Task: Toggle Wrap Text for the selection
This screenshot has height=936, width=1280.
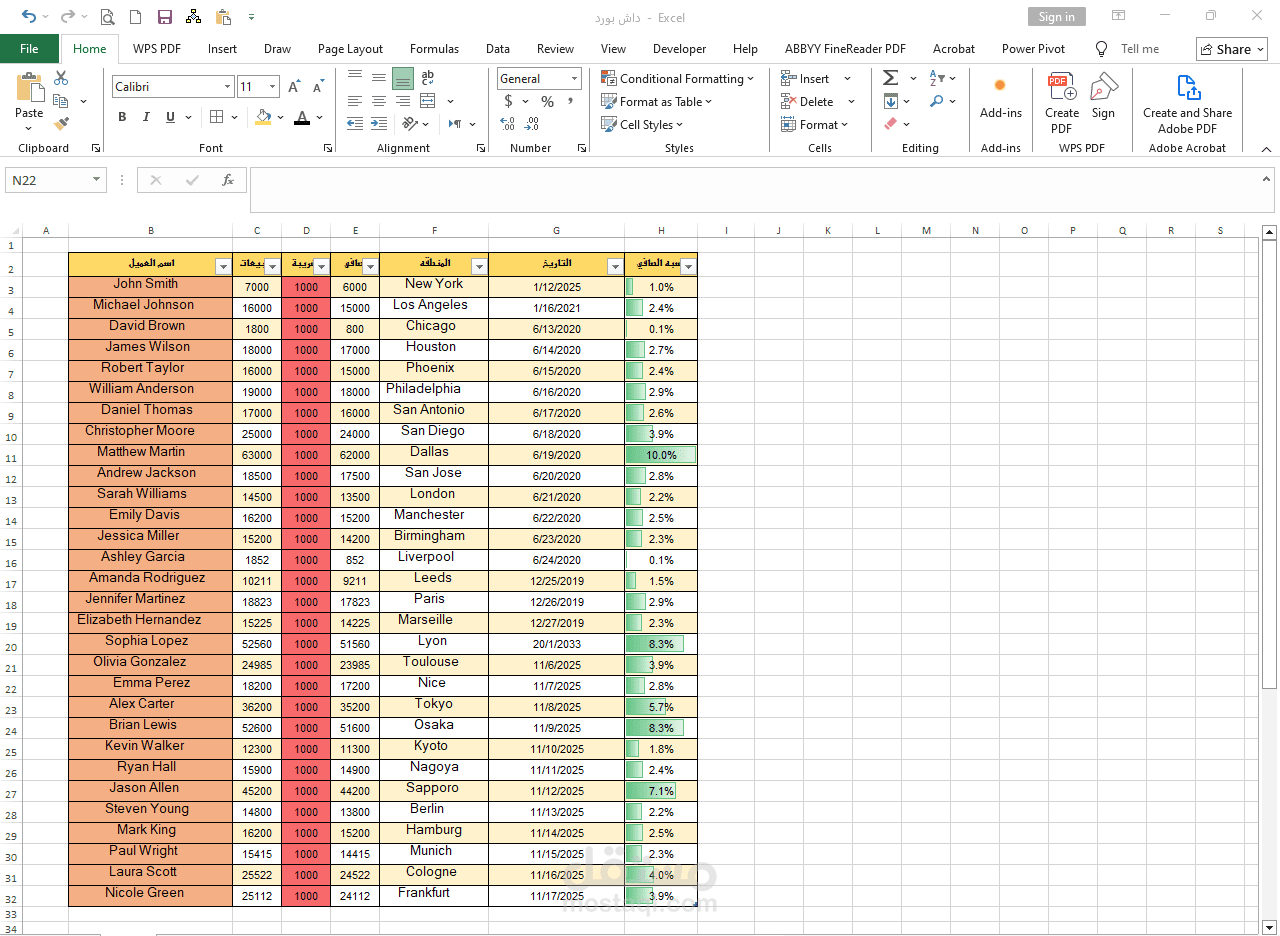Action: [427, 78]
